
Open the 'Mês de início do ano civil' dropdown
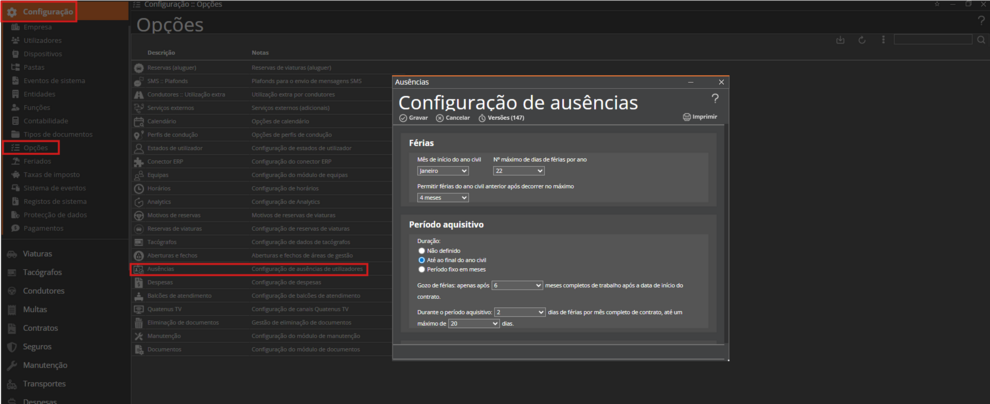tap(443, 171)
